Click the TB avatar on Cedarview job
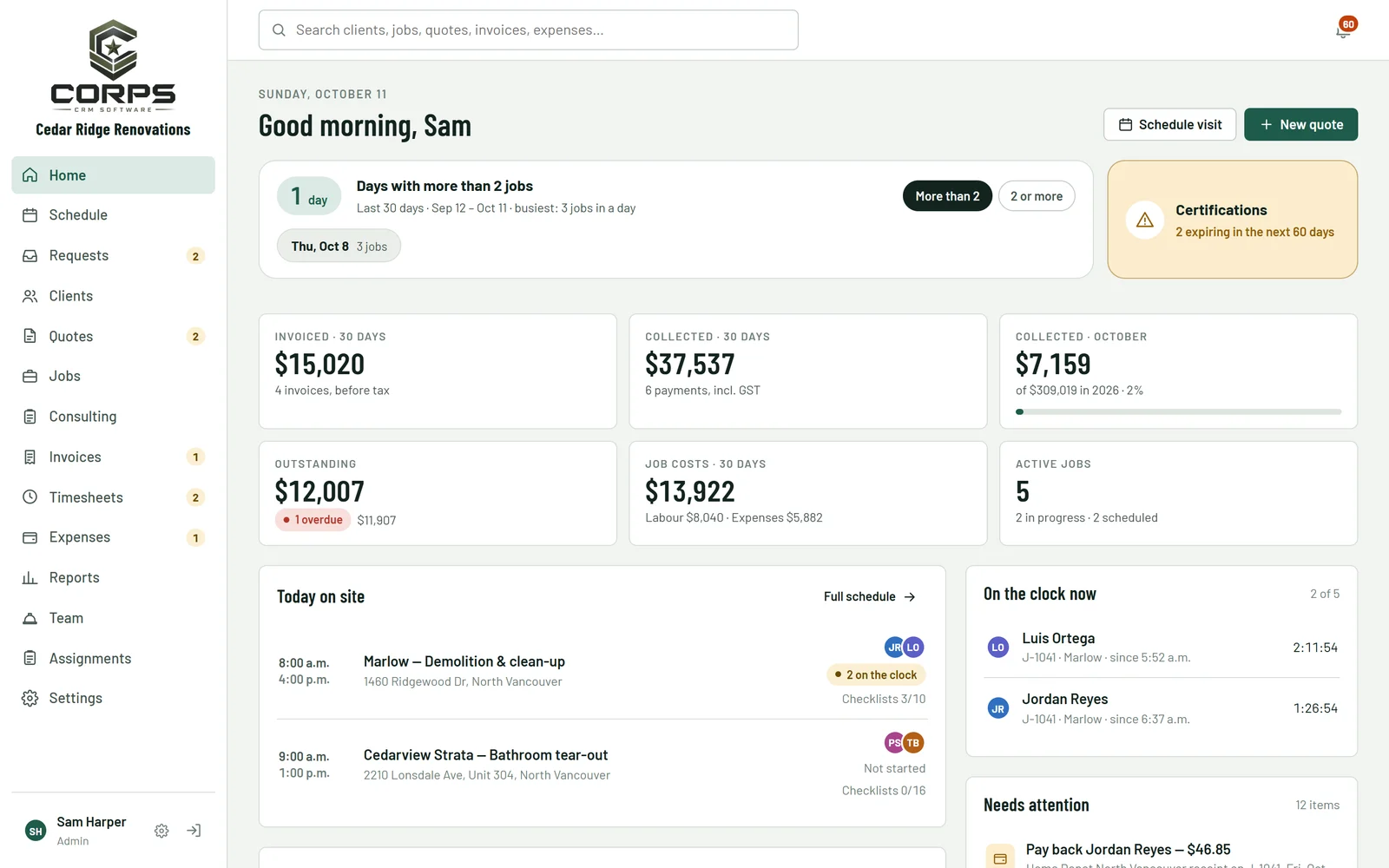Screen dimensions: 1389x868 913,743
